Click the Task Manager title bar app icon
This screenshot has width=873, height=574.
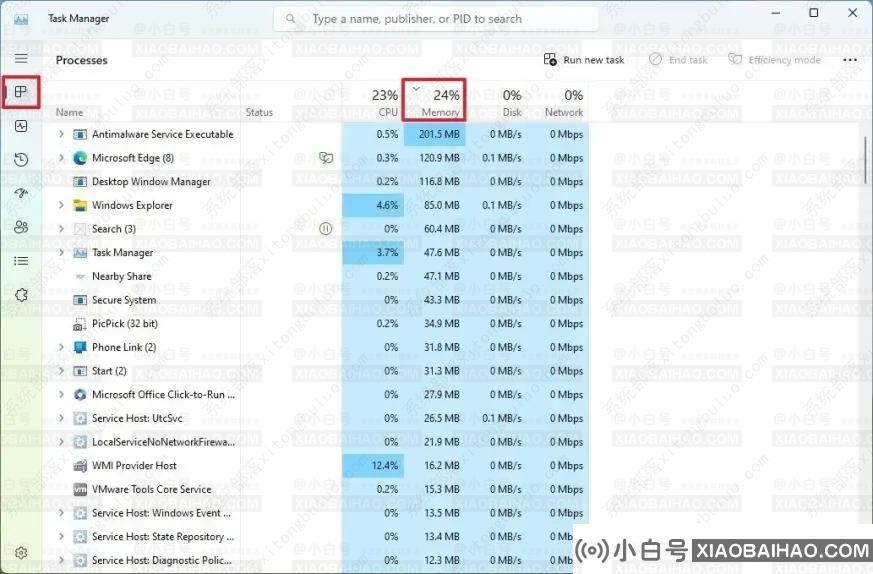(x=21, y=19)
